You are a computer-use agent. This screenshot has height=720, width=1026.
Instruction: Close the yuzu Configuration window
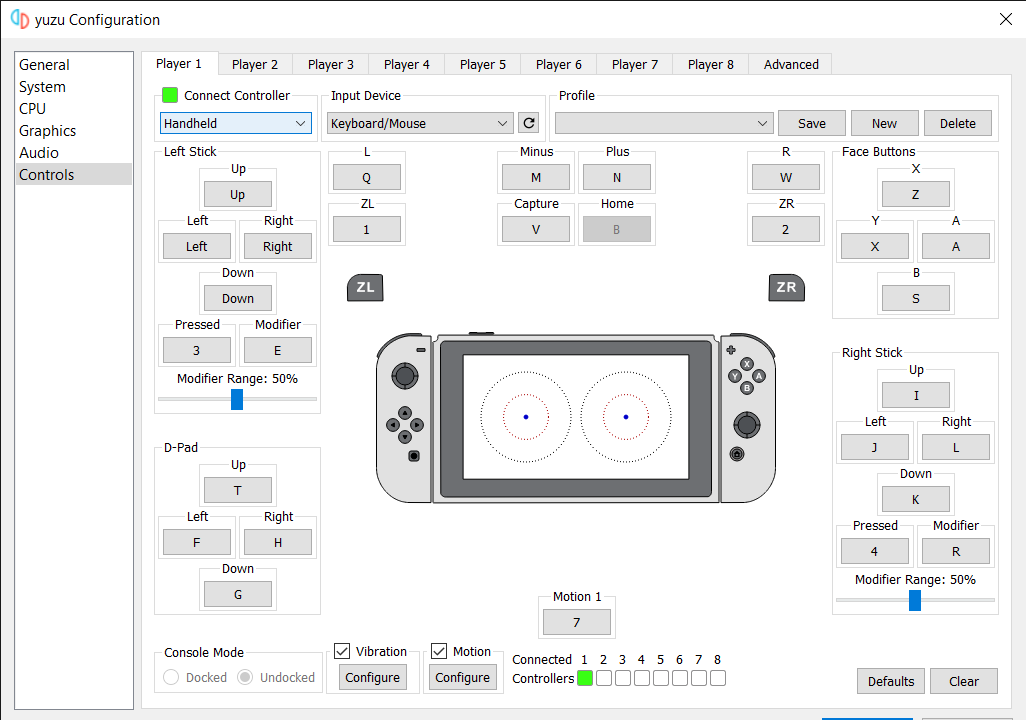tap(1006, 19)
